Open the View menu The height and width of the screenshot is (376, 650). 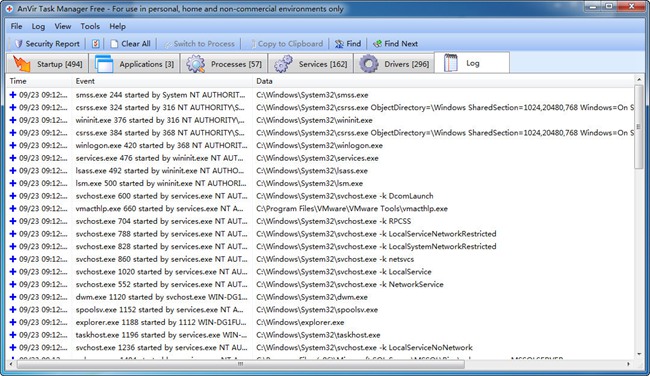63,26
